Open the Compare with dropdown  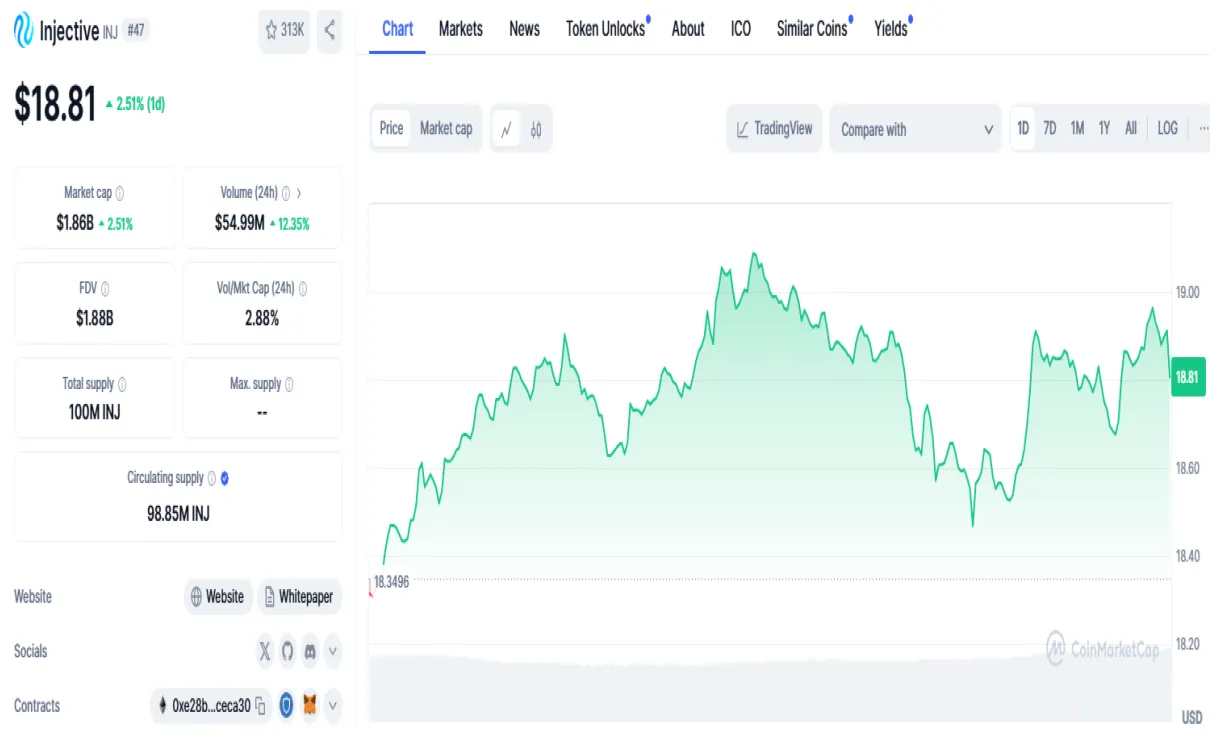point(914,128)
